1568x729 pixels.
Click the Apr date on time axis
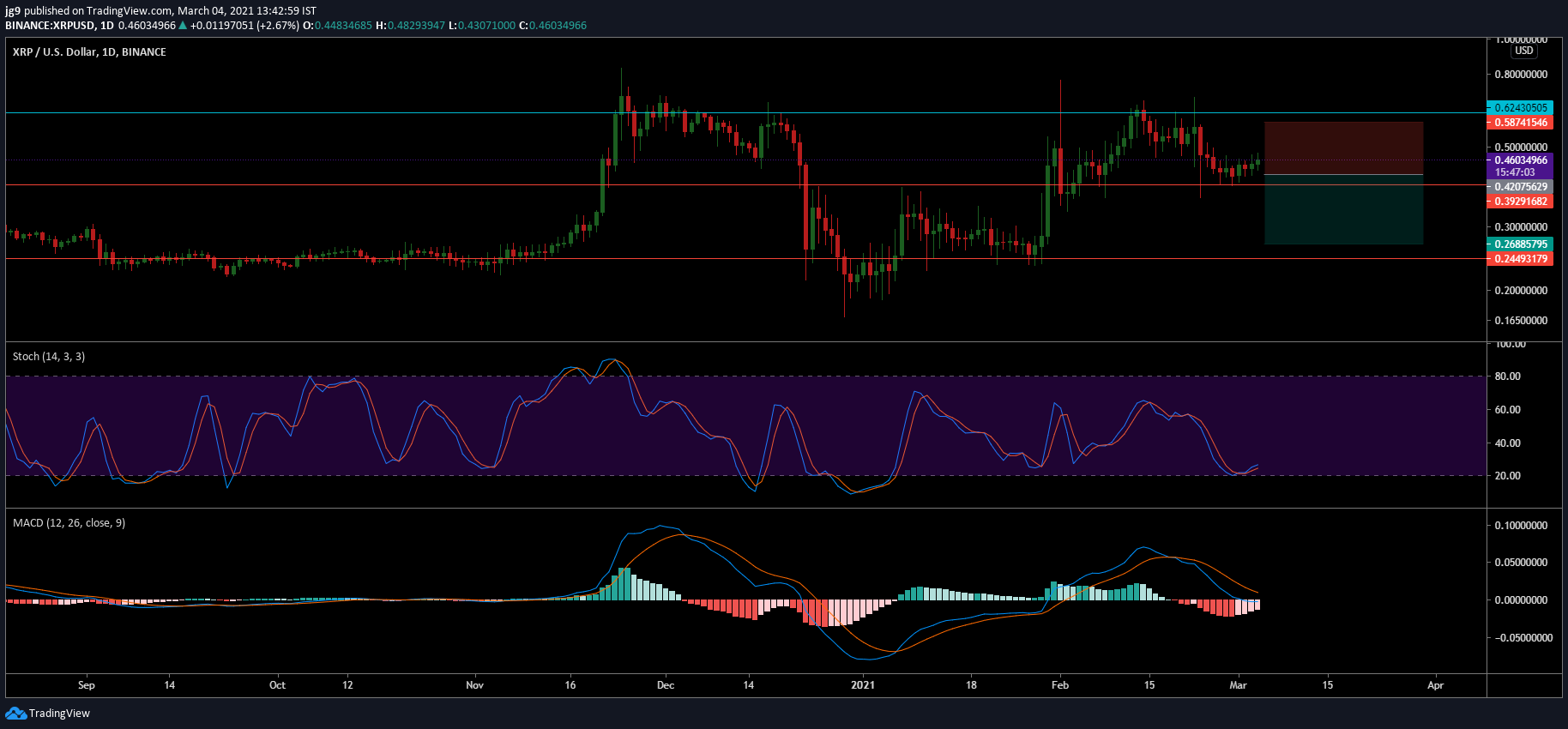[1435, 685]
